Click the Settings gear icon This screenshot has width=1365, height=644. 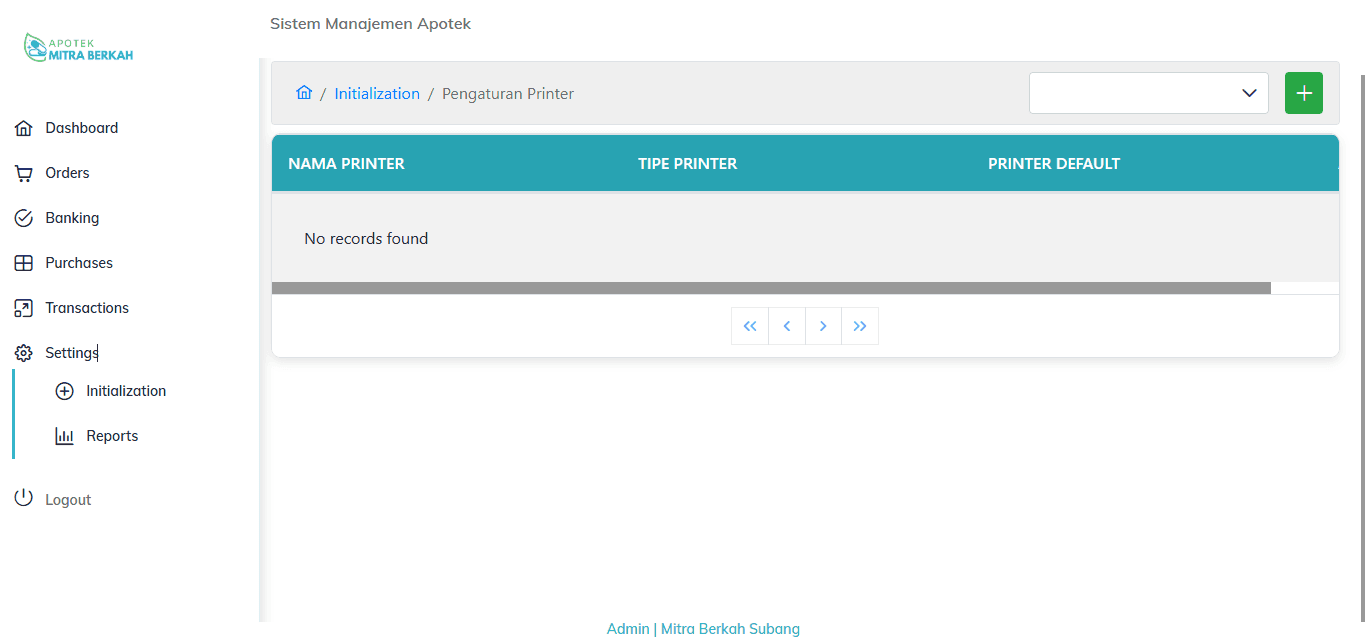pyautogui.click(x=24, y=353)
